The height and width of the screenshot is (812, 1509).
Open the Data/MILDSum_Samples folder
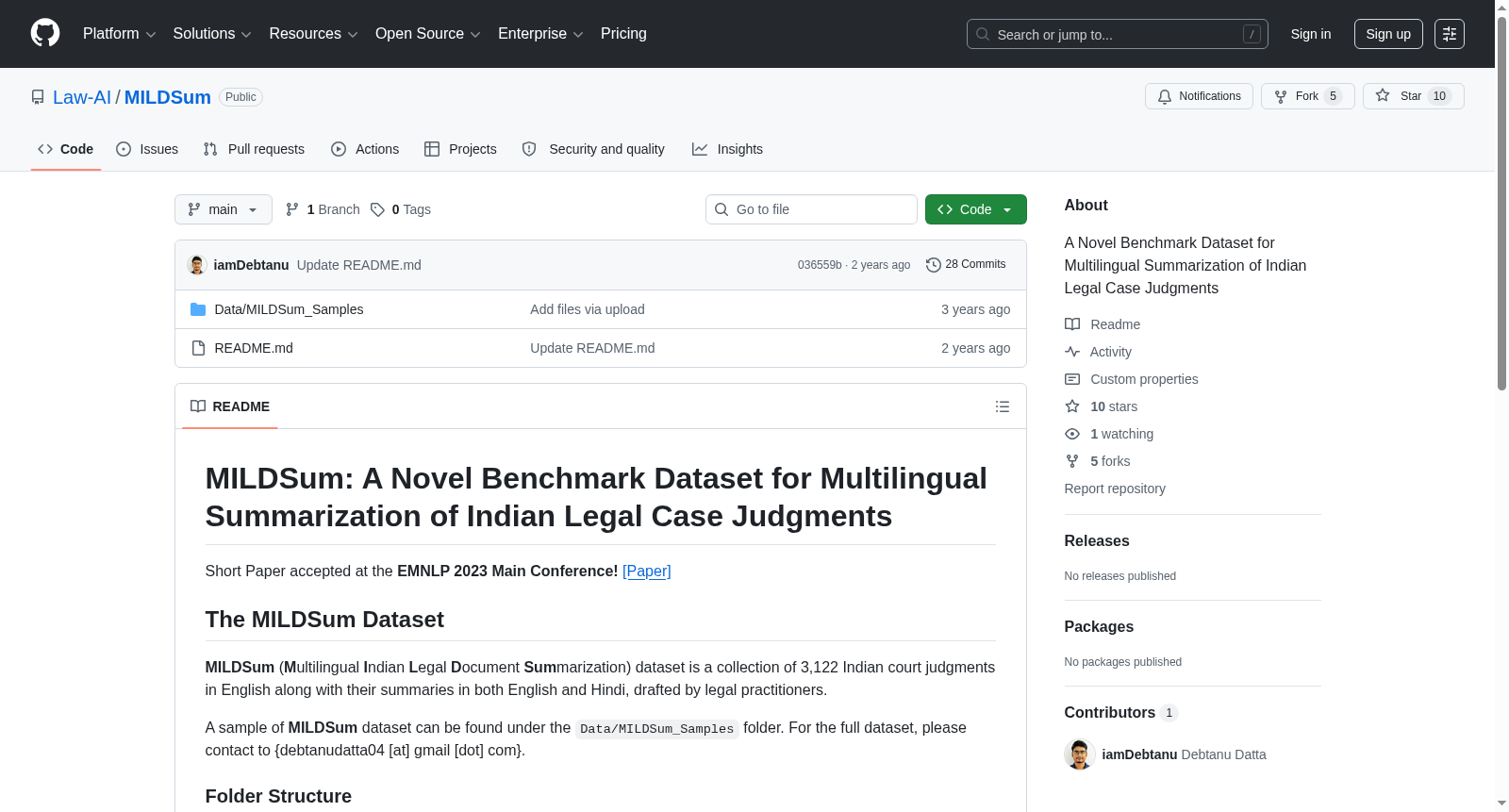pos(289,309)
